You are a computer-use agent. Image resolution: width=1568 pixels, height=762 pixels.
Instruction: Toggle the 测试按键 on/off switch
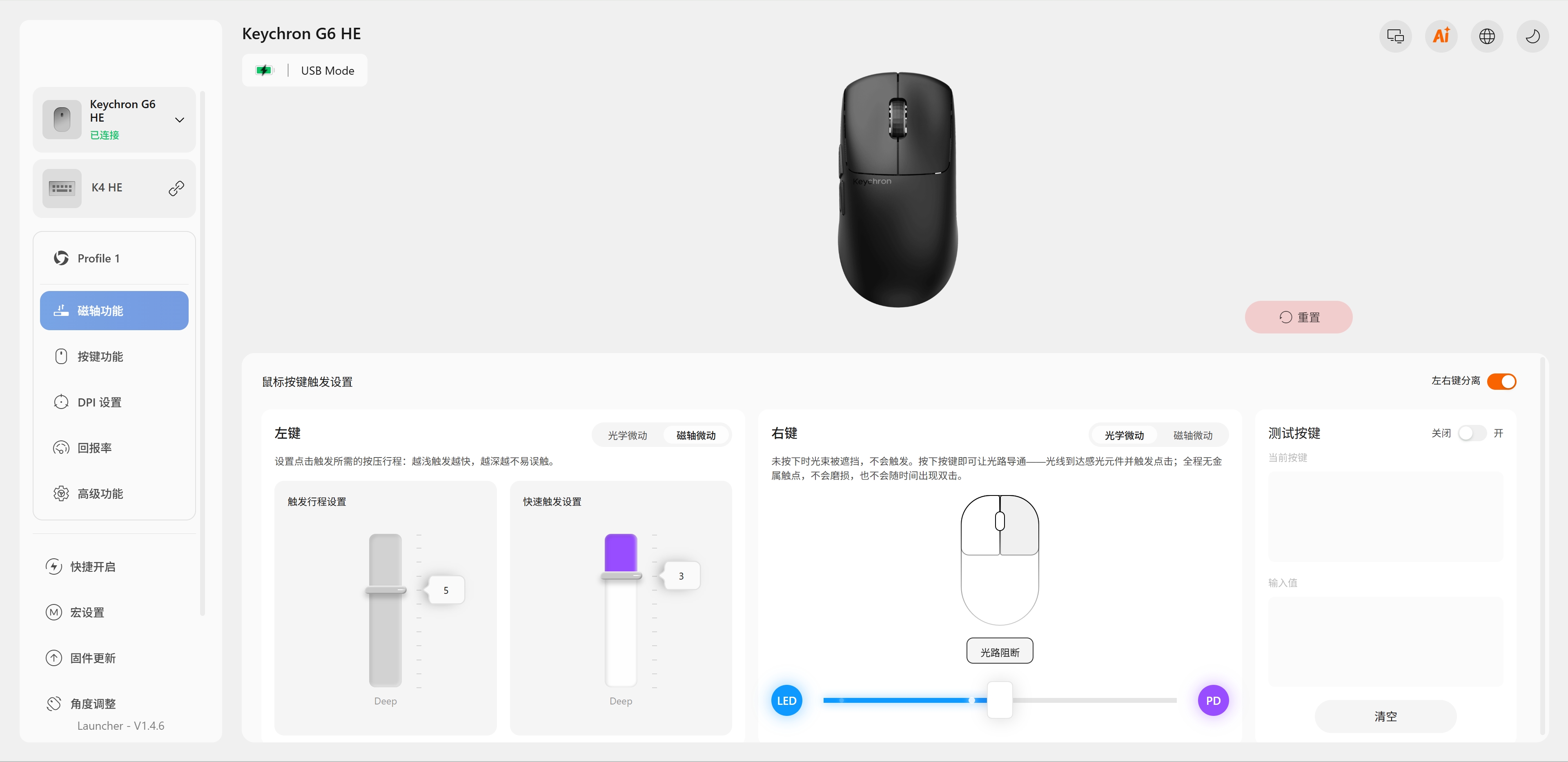(1472, 433)
